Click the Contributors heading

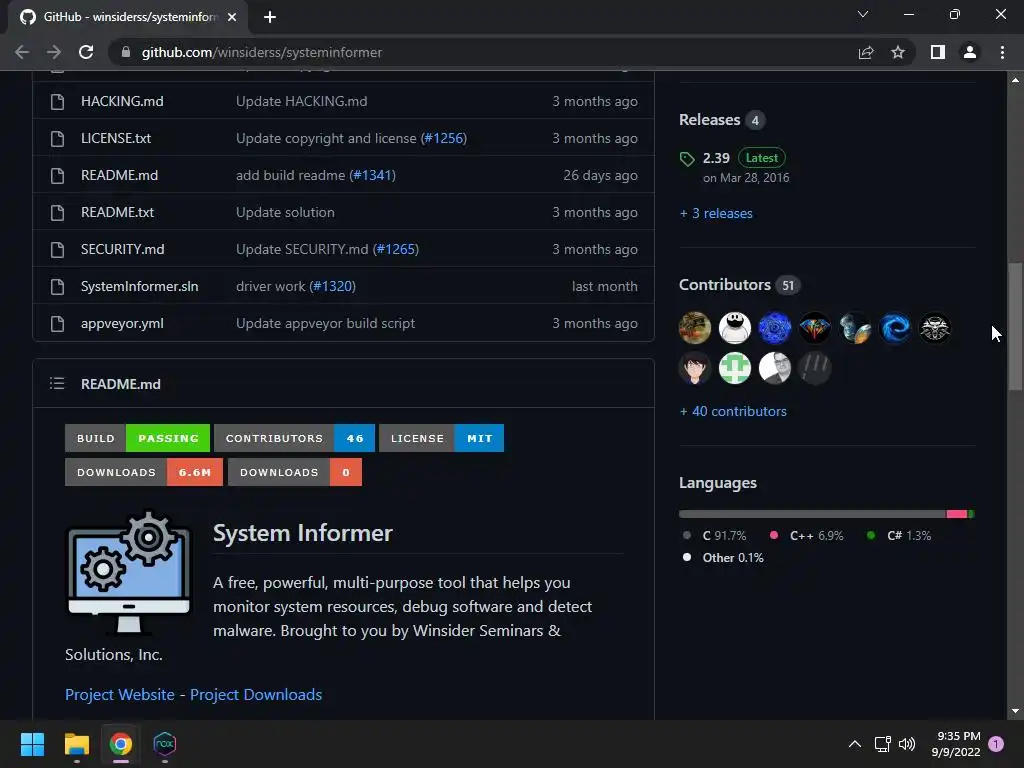coord(725,285)
